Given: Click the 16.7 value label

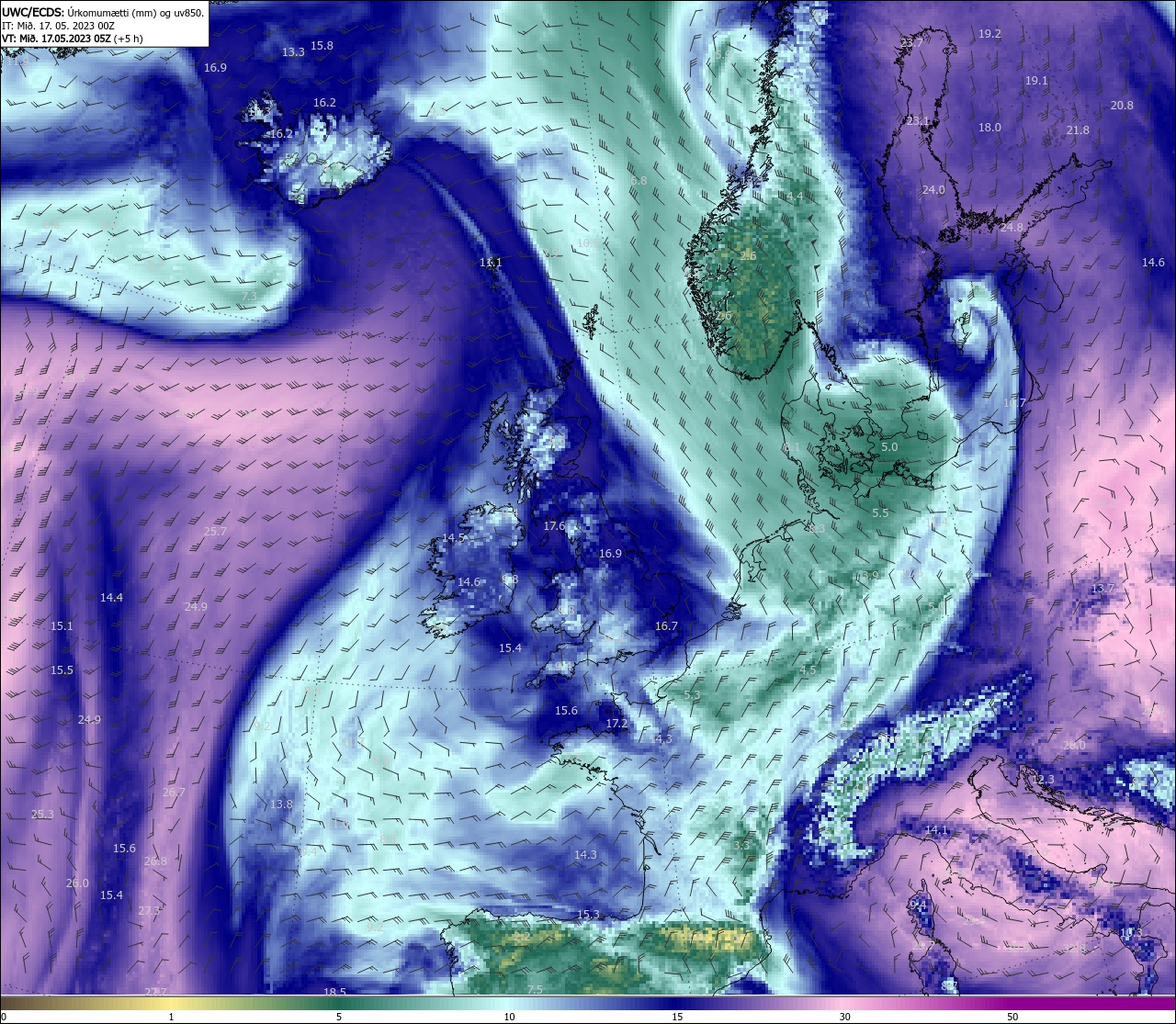Looking at the screenshot, I should tap(666, 626).
